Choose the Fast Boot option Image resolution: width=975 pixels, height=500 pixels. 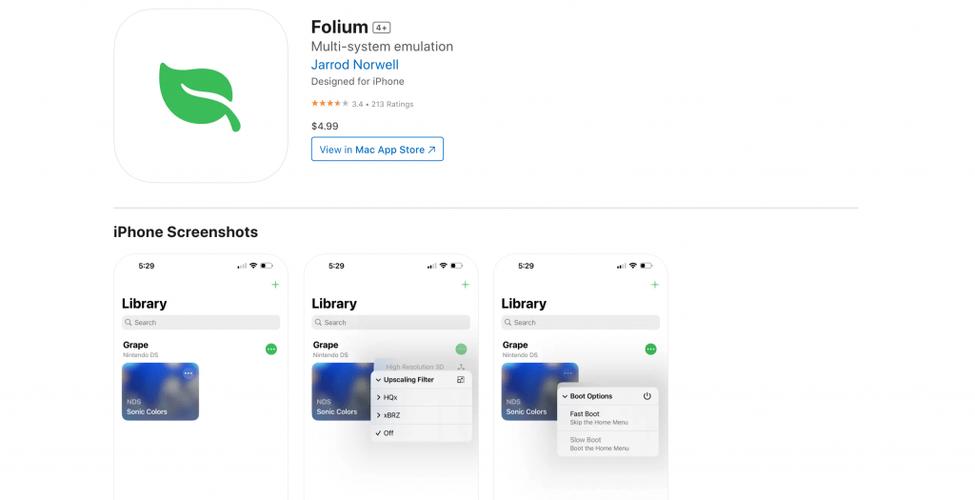click(x=608, y=418)
